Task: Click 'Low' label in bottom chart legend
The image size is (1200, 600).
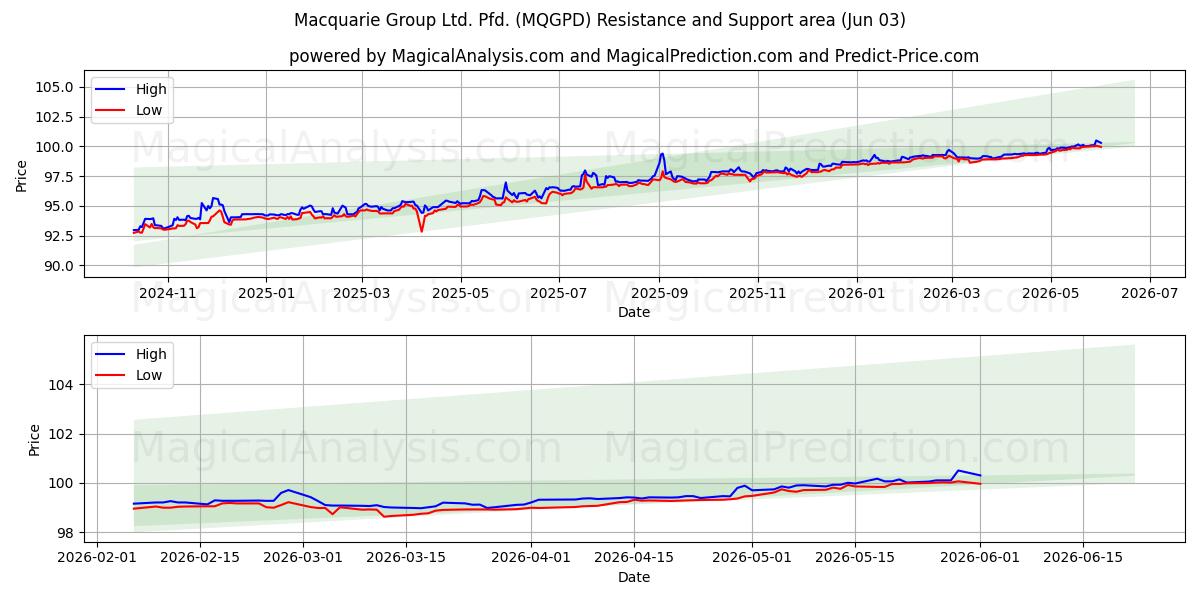Action: tap(149, 375)
